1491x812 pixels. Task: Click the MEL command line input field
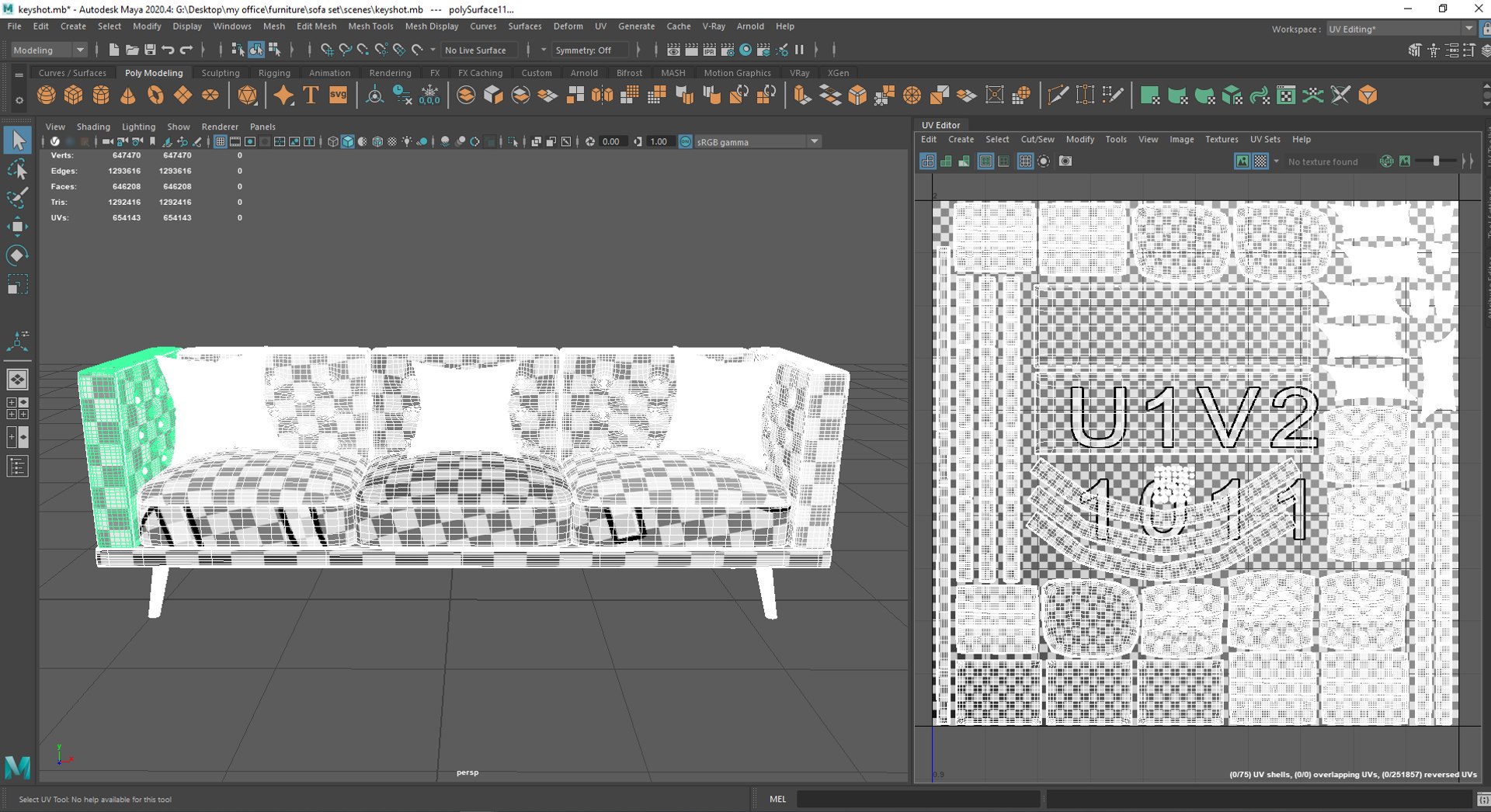[919, 799]
